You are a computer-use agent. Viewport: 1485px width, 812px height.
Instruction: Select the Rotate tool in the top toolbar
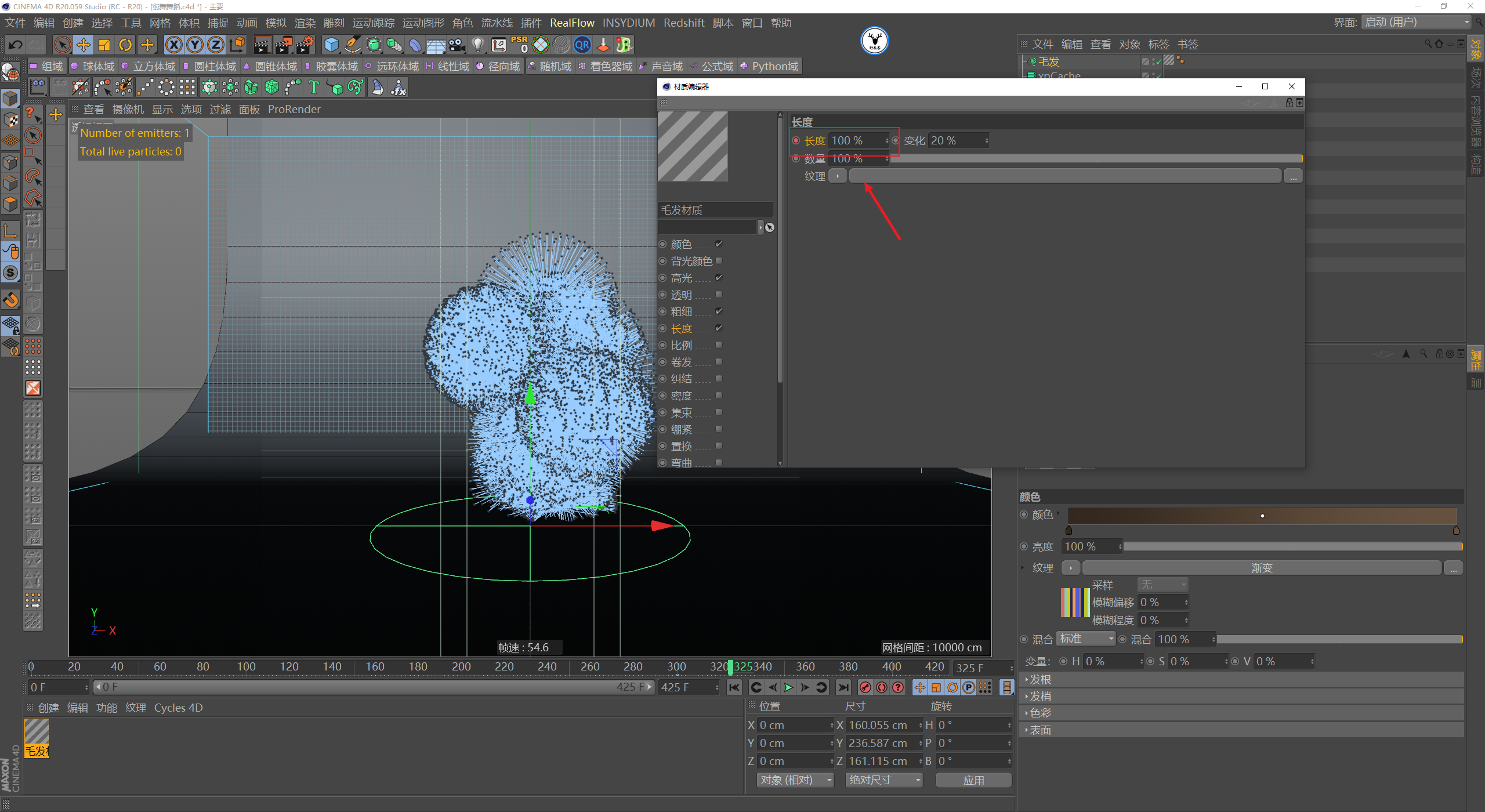[x=125, y=45]
